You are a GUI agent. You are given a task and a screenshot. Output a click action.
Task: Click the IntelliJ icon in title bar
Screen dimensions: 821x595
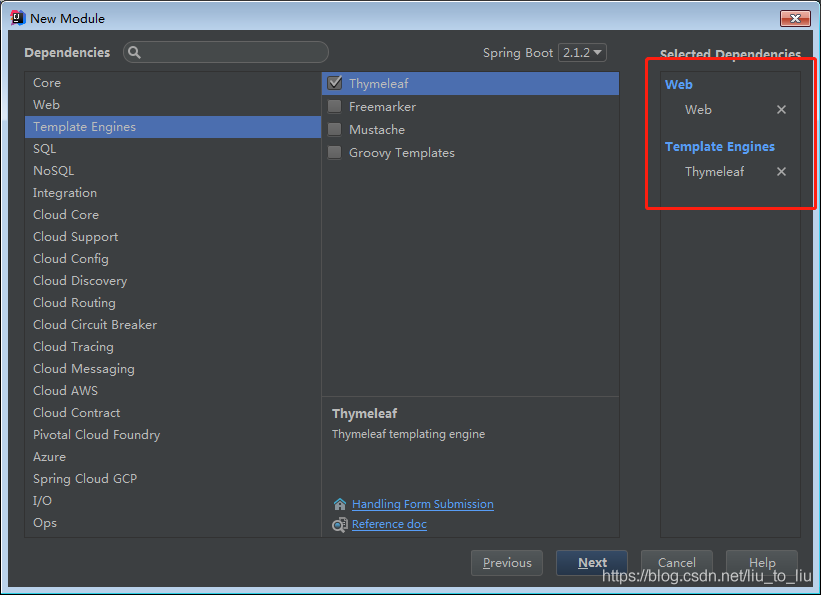tap(17, 18)
